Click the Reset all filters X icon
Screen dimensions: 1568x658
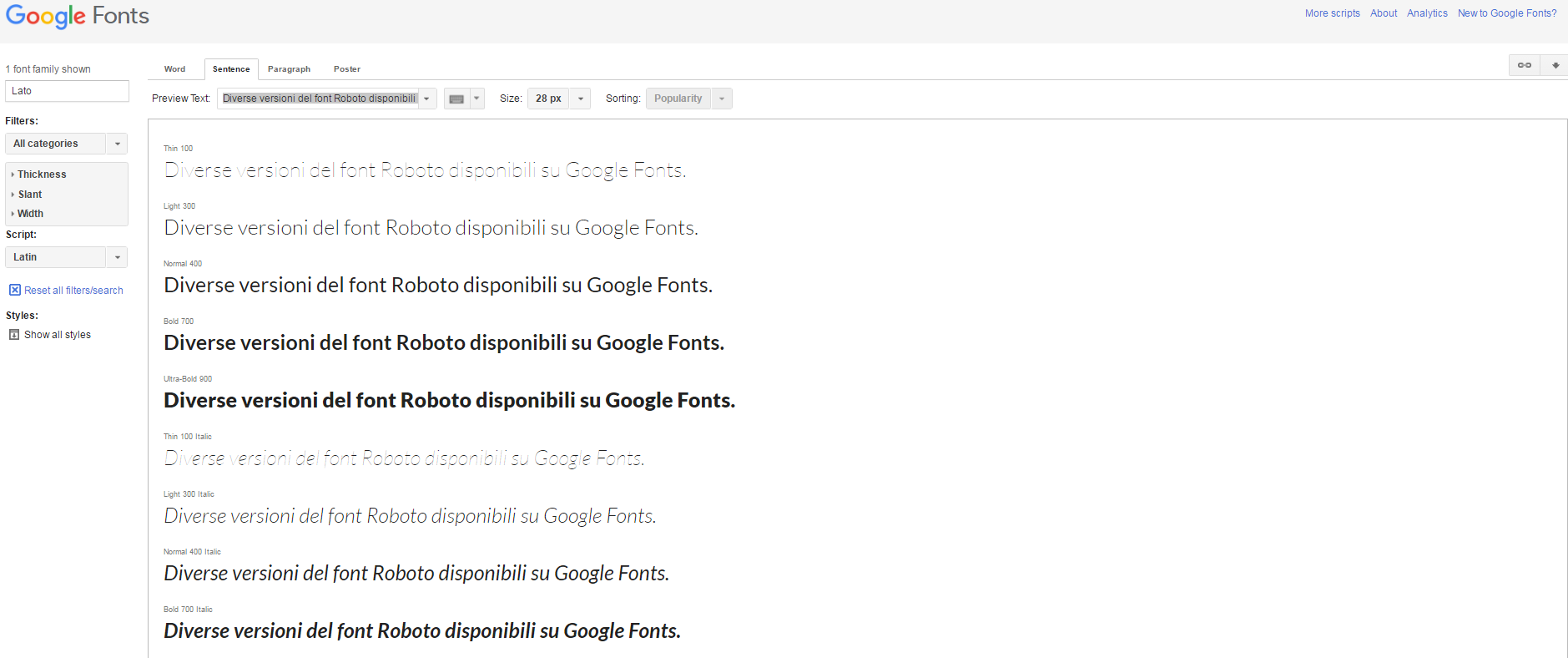[x=14, y=290]
